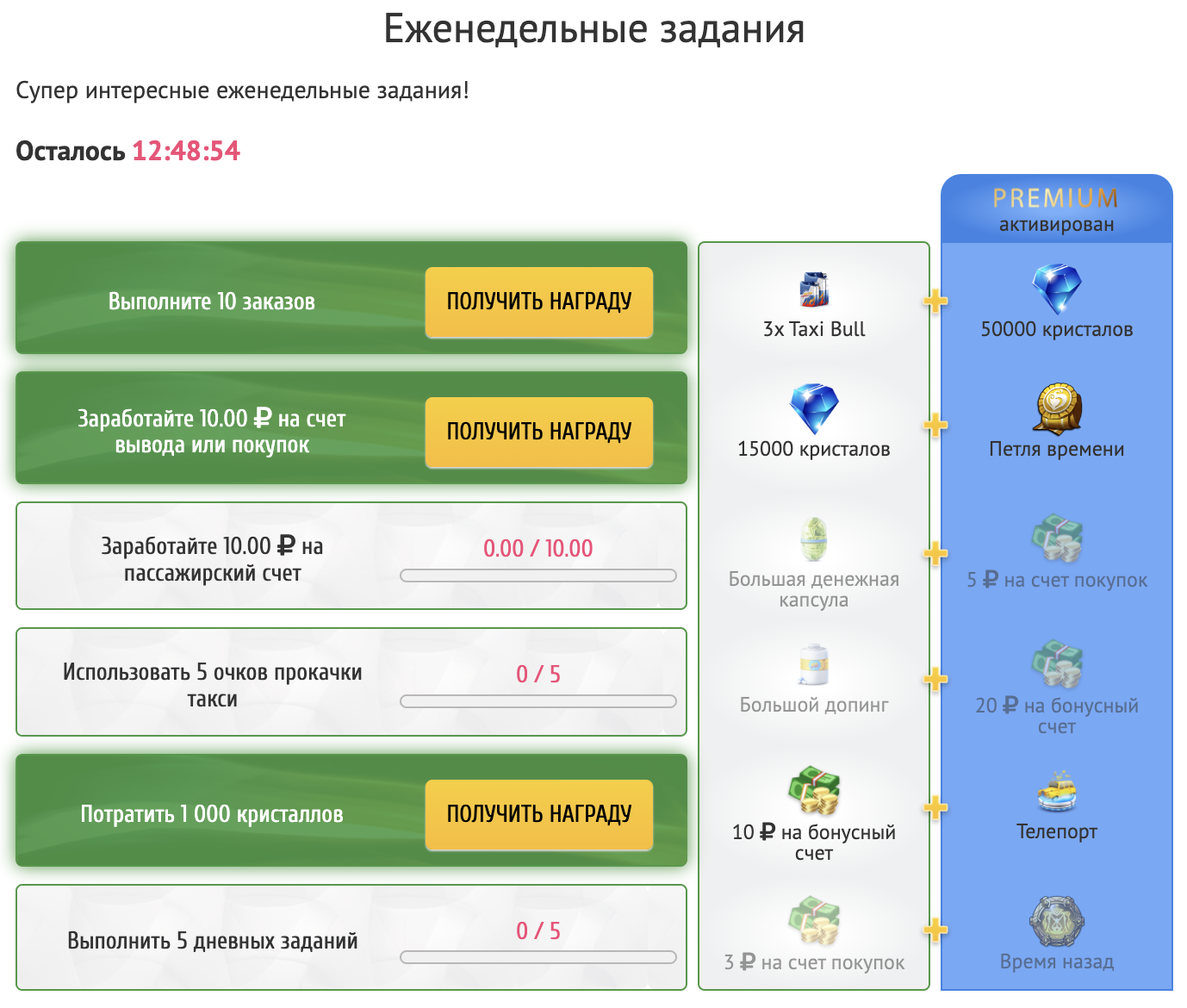1187x1008 pixels.
Task: Click progress bar for Выполнить 5 дневных заданий
Action: click(x=538, y=957)
